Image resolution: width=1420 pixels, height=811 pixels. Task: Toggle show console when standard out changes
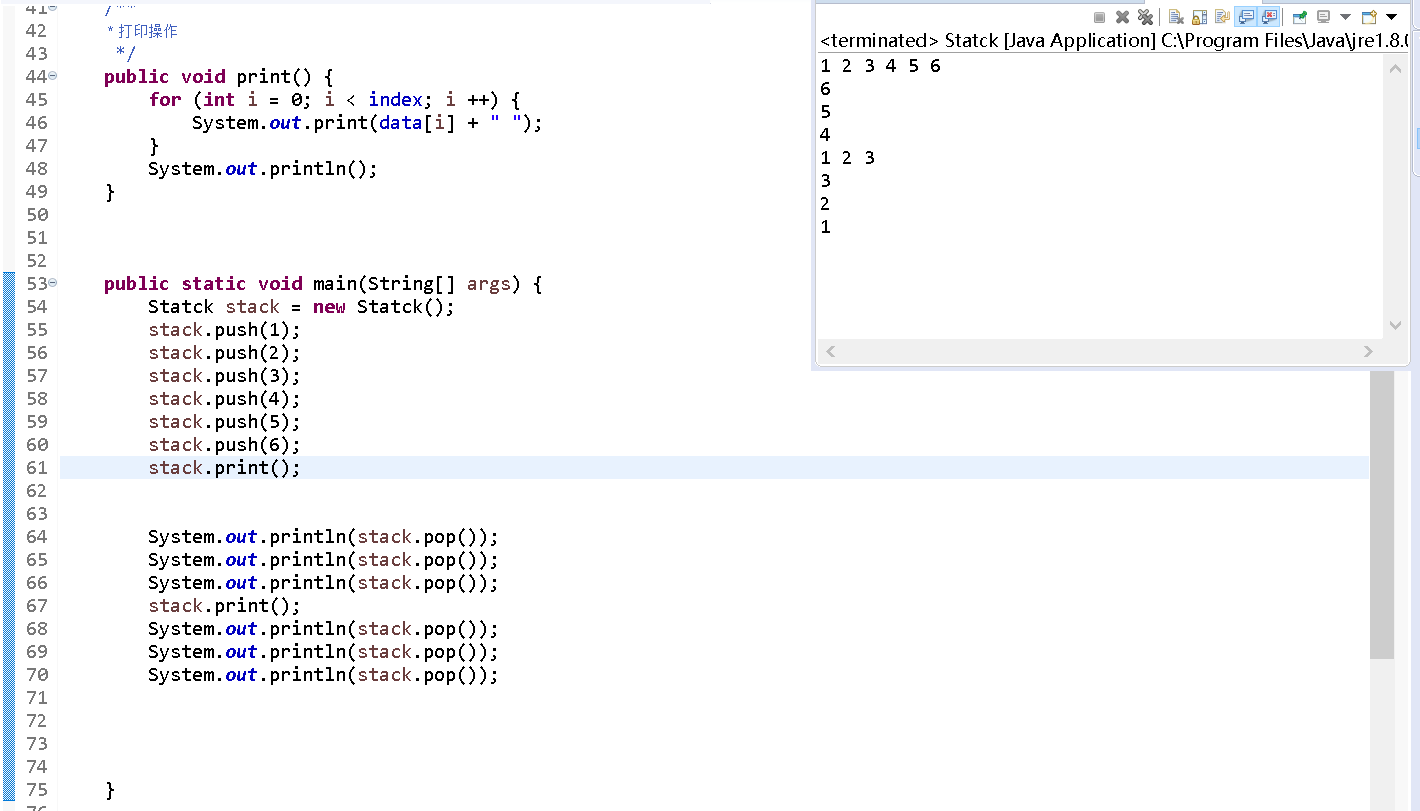tap(1245, 17)
